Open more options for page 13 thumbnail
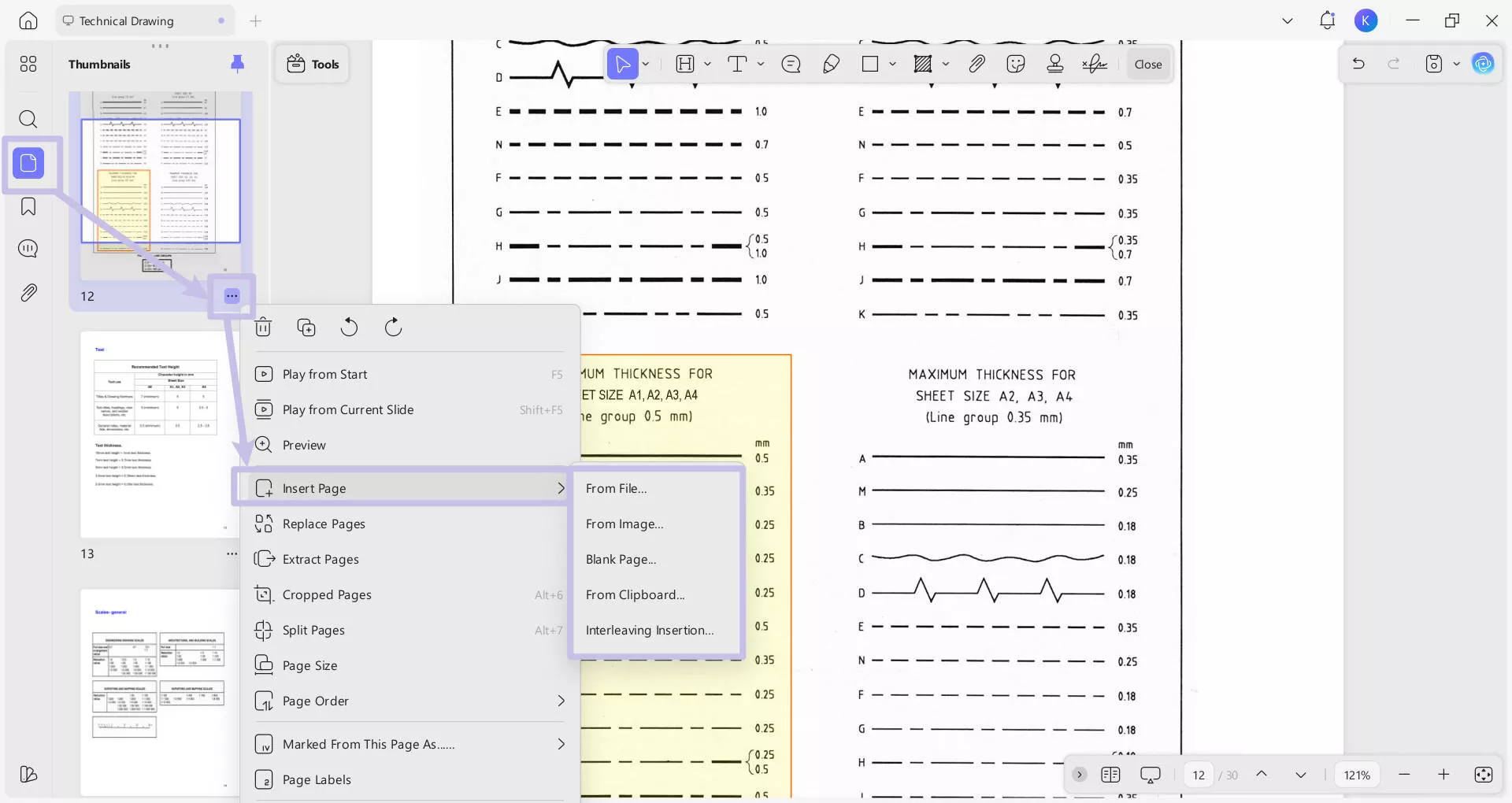This screenshot has width=1512, height=803. click(x=232, y=553)
